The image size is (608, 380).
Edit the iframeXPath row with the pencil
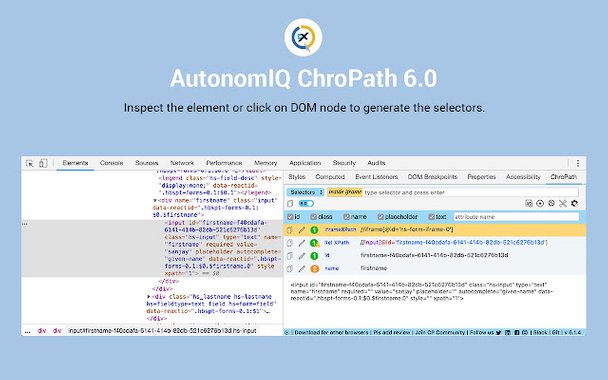coord(302,230)
